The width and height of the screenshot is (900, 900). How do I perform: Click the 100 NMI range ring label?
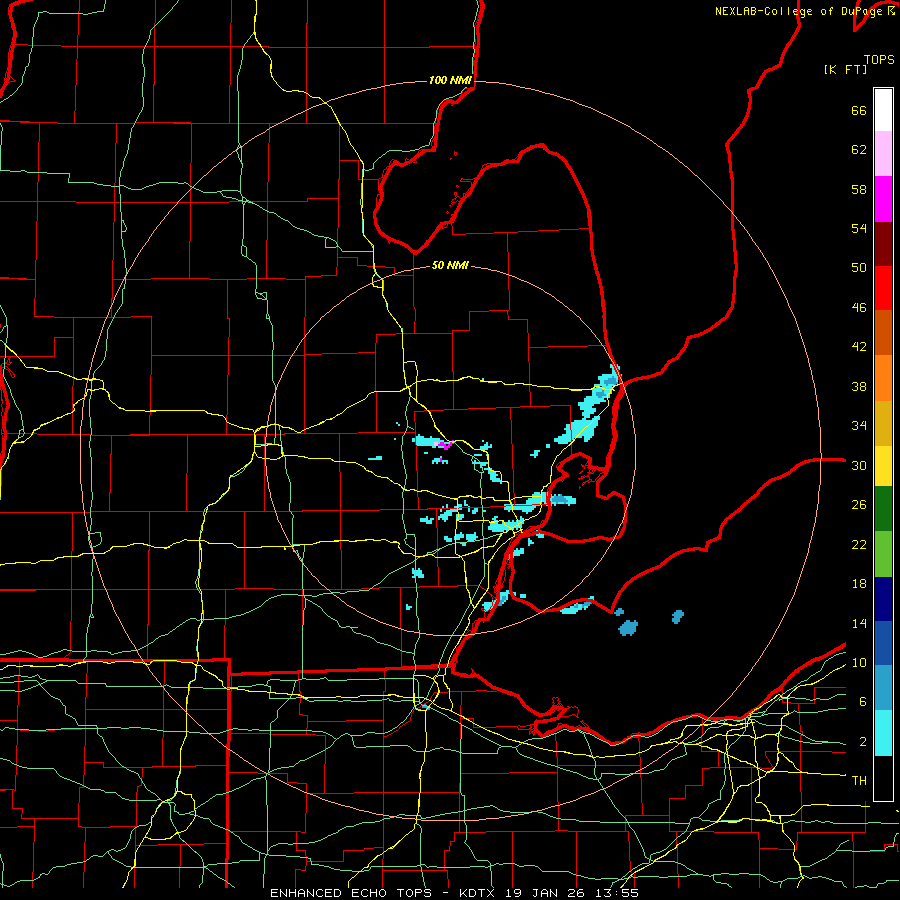(x=450, y=80)
